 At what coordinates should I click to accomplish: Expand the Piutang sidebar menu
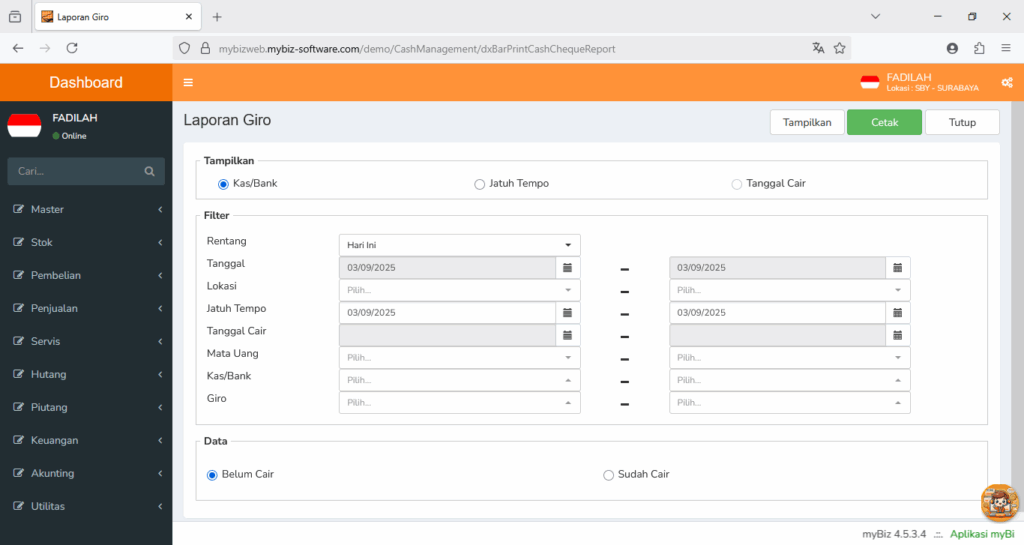point(86,407)
